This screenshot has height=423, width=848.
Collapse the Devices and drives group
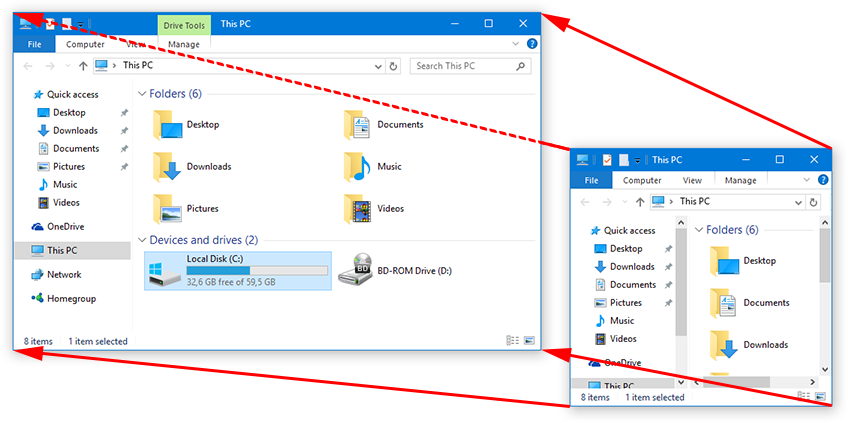[141, 241]
